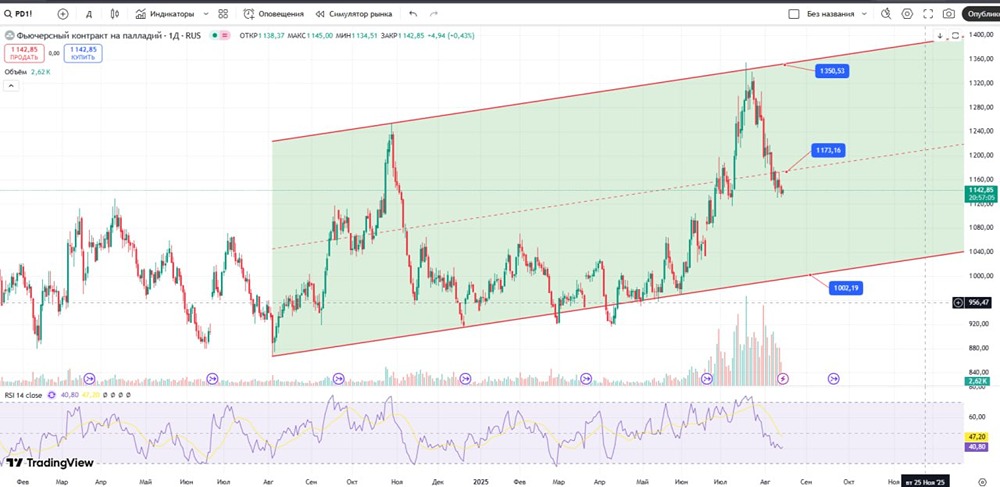Click the palladium futures symbol title
This screenshot has height=487, width=1000.
(x=108, y=36)
